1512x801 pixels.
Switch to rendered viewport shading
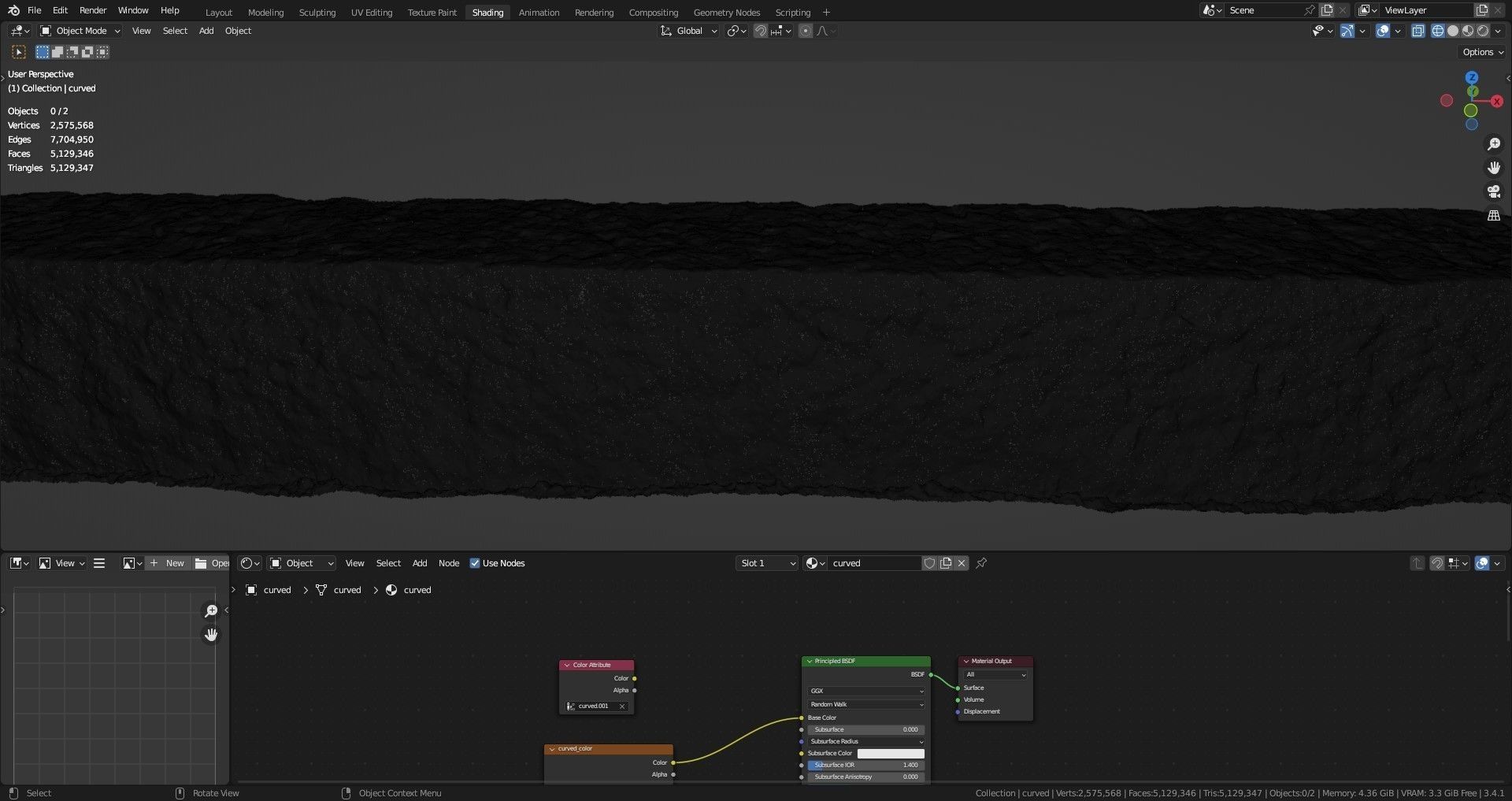1483,31
